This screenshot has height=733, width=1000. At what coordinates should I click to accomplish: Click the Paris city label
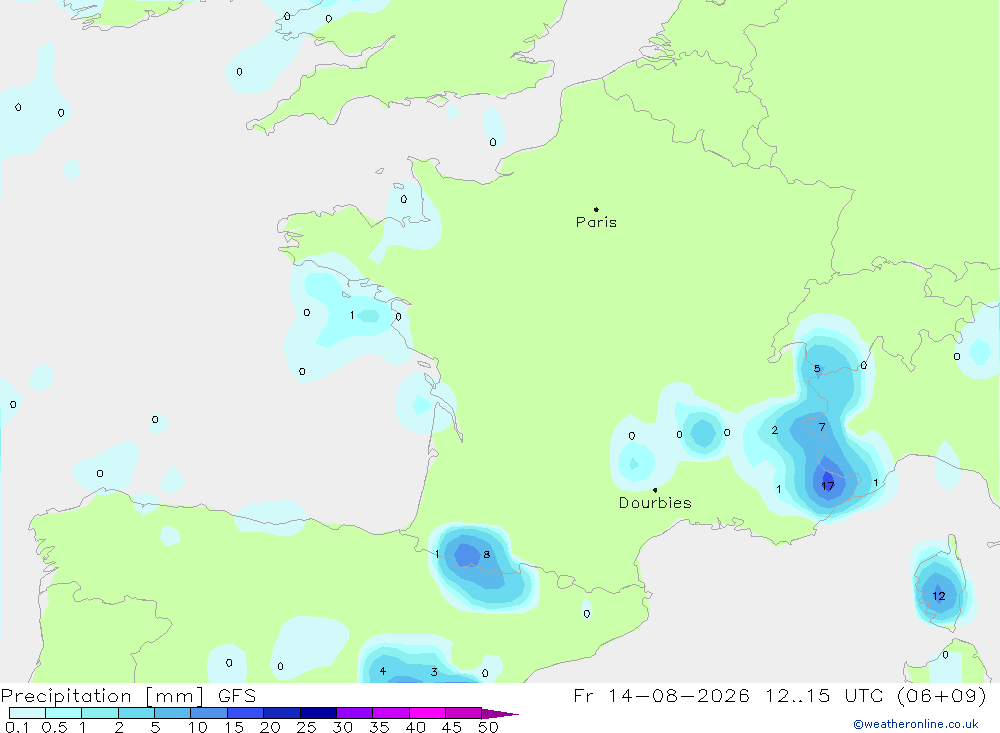click(x=596, y=222)
